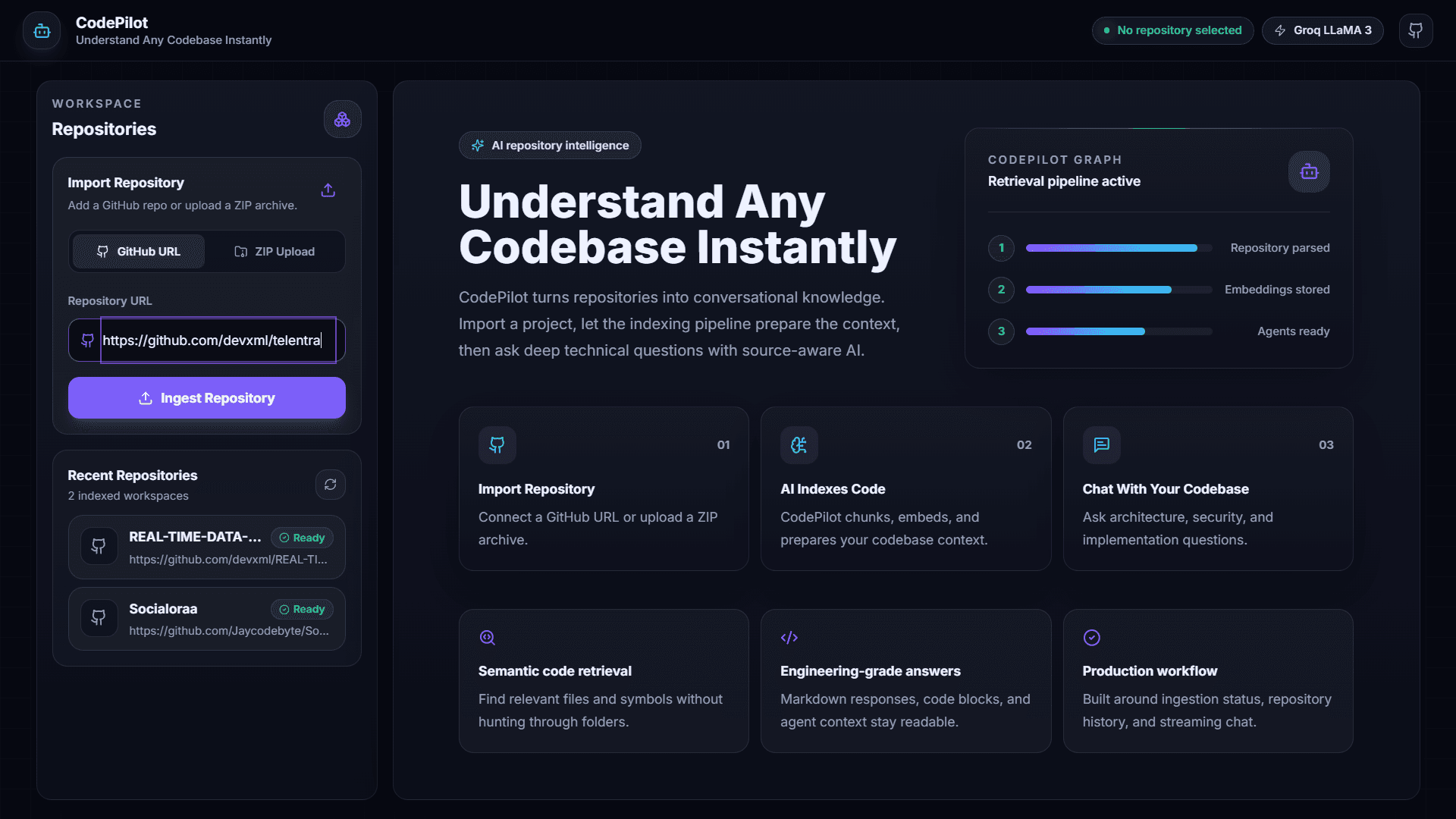This screenshot has width=1456, height=819.
Task: Click the Chat With Your Codebase title
Action: (1166, 489)
